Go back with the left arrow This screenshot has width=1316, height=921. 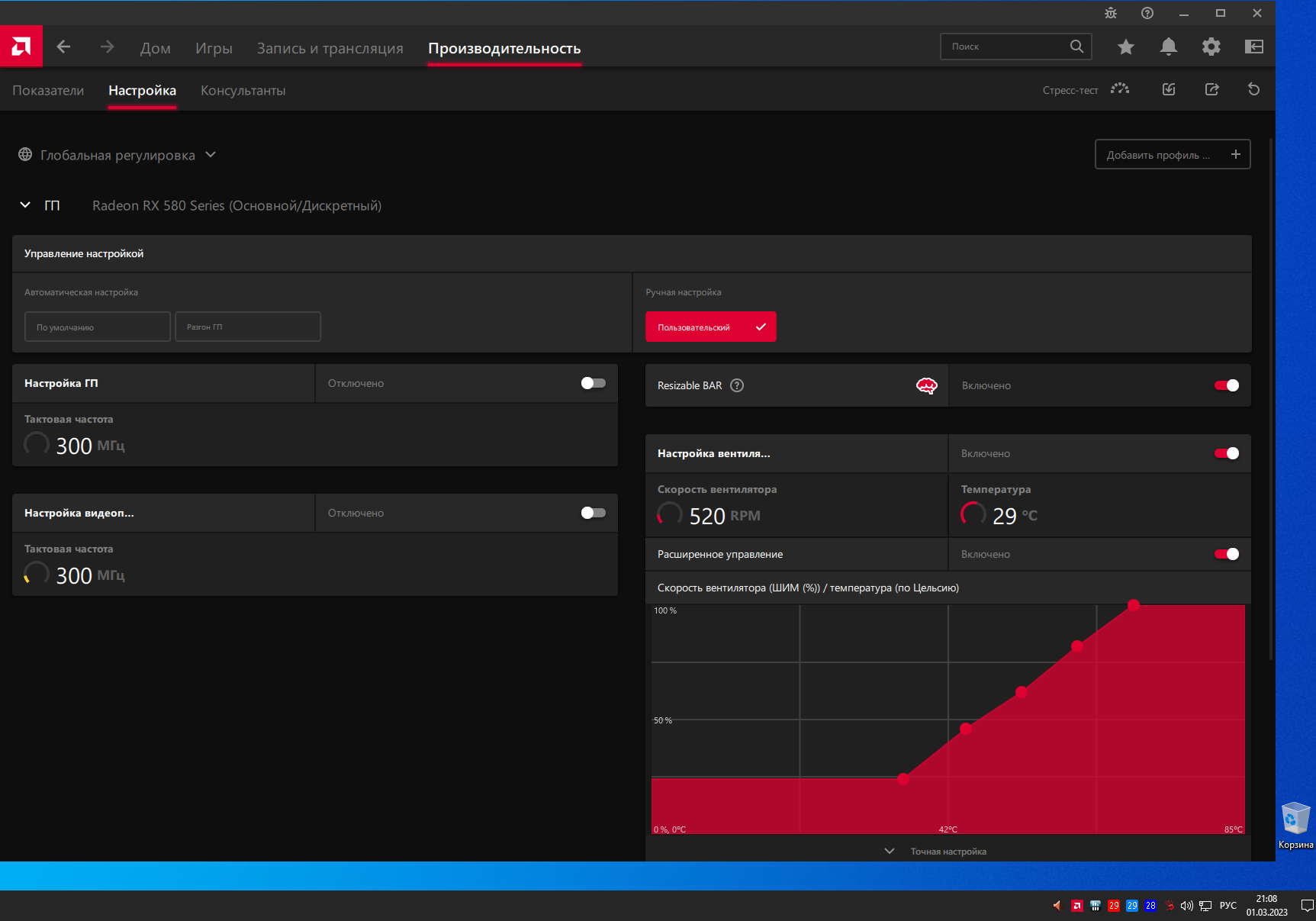64,47
